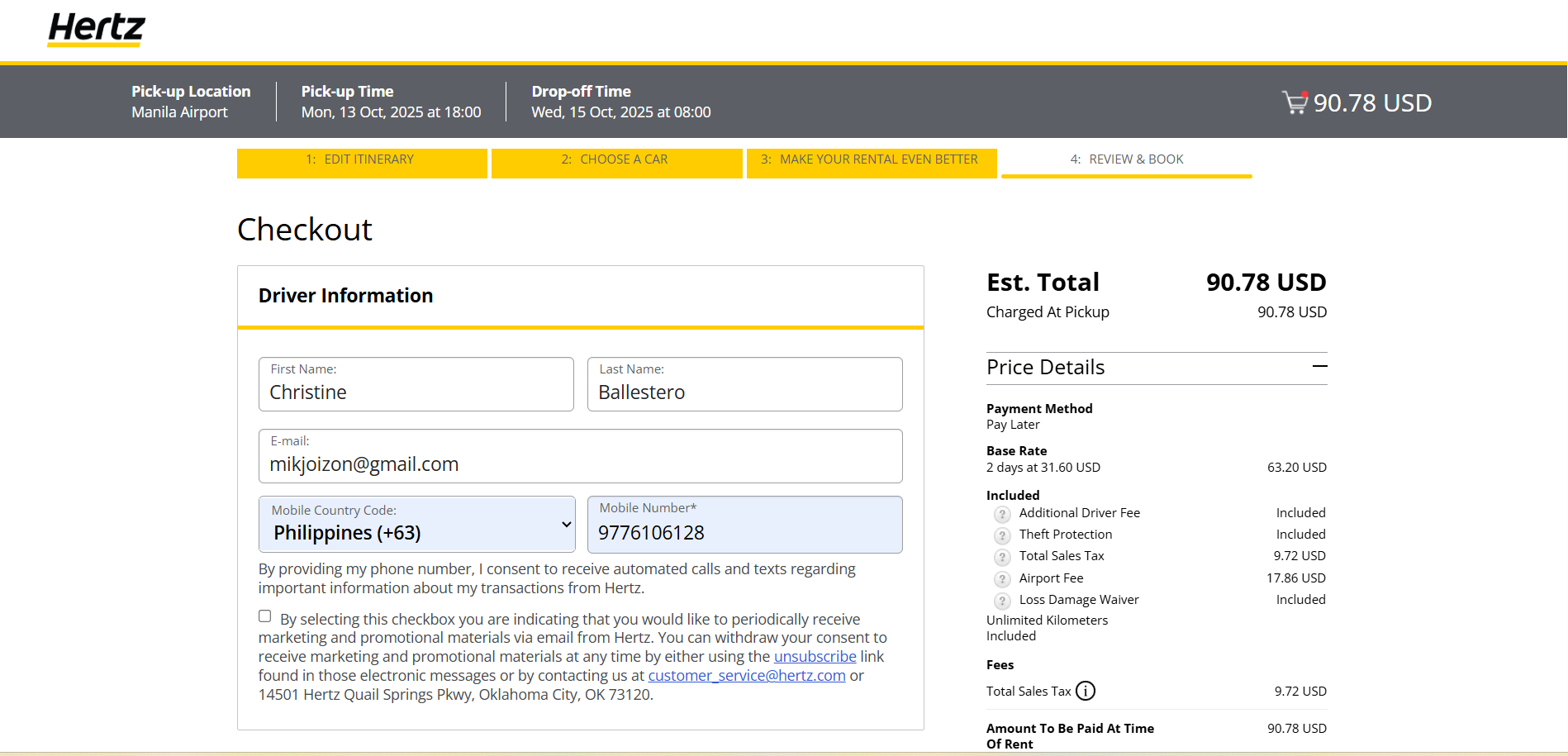Tick the marketing emails consent checkbox
1568x756 pixels.
click(x=264, y=616)
